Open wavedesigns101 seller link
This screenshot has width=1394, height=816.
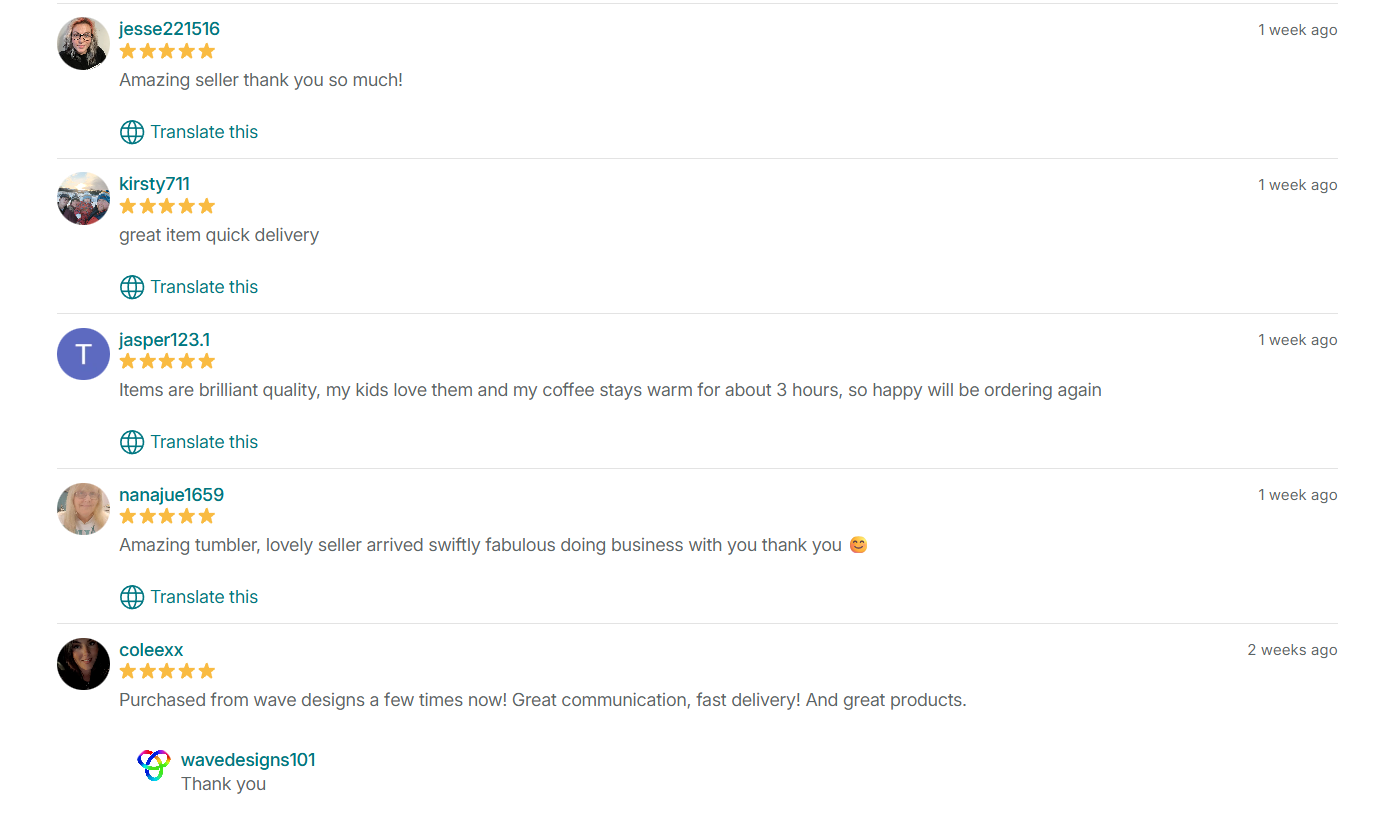(248, 759)
